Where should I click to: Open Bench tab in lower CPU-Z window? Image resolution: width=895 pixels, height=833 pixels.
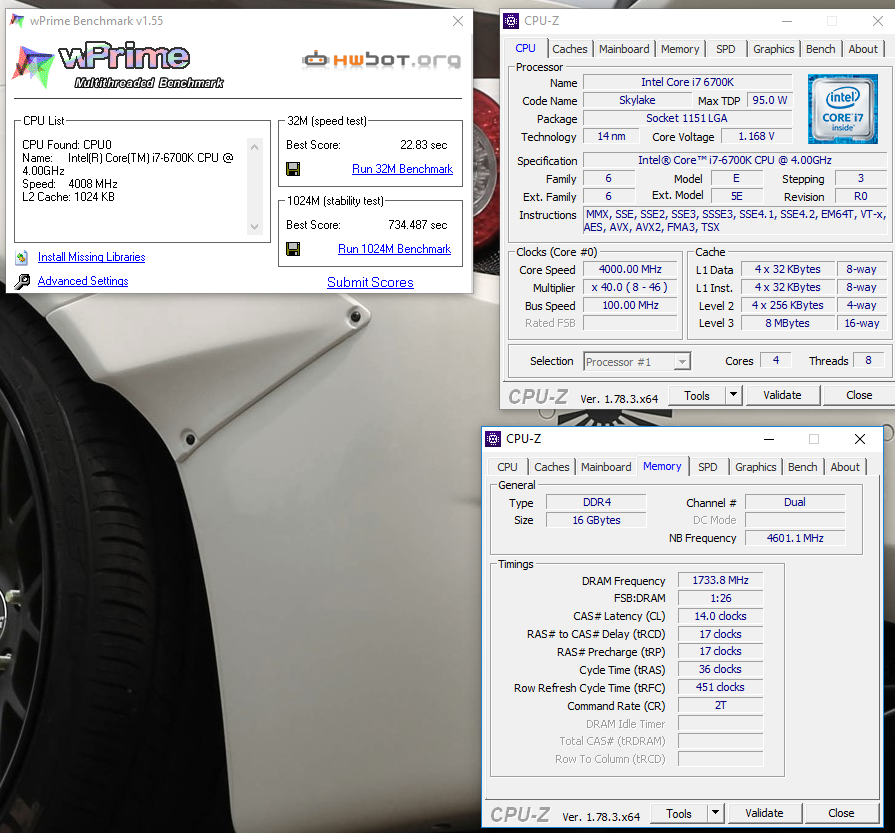point(803,467)
